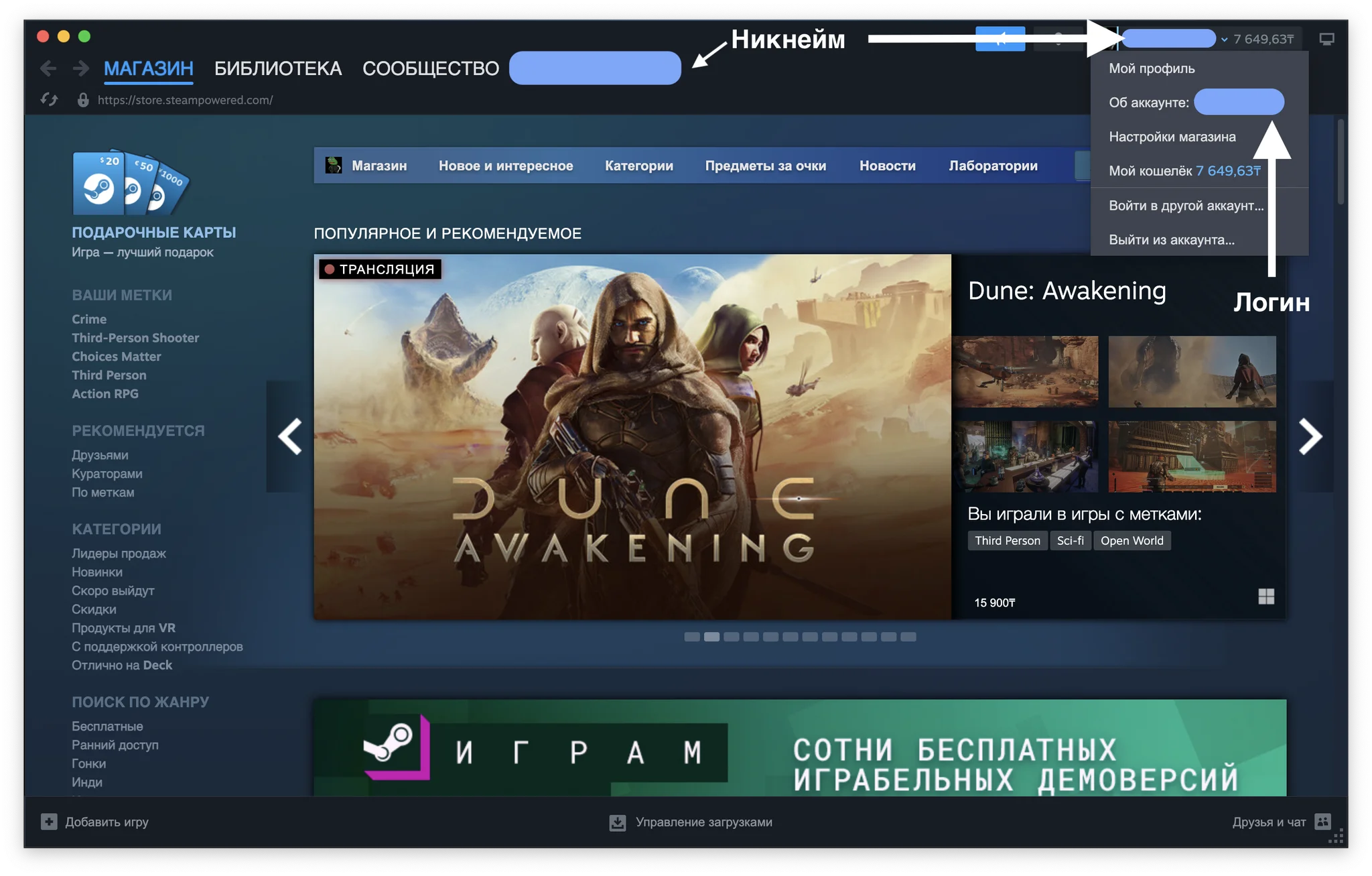
Task: Select Об аккаунте menu entry
Action: pos(1199,103)
